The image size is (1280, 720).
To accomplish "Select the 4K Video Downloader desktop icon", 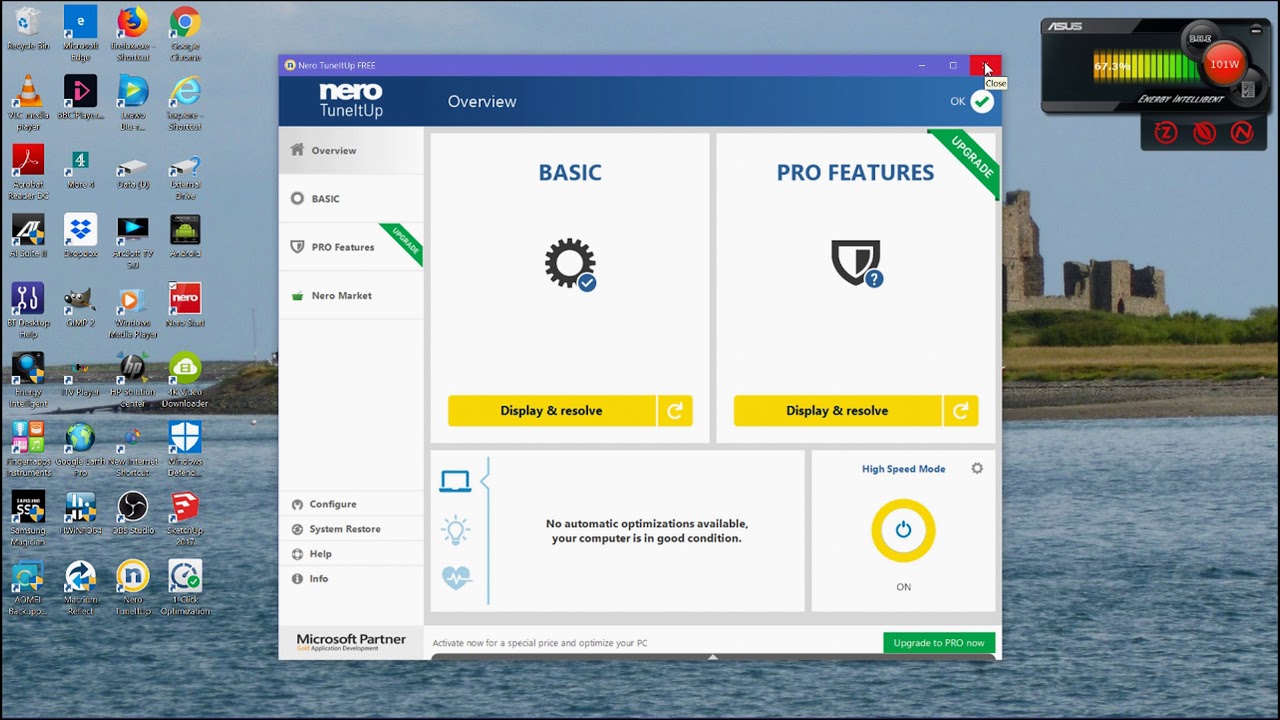I will [185, 380].
